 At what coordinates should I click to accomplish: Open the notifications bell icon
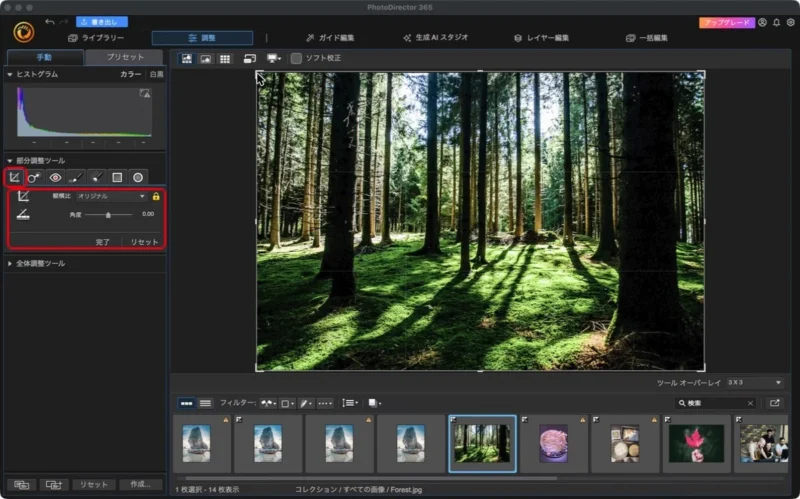point(776,22)
